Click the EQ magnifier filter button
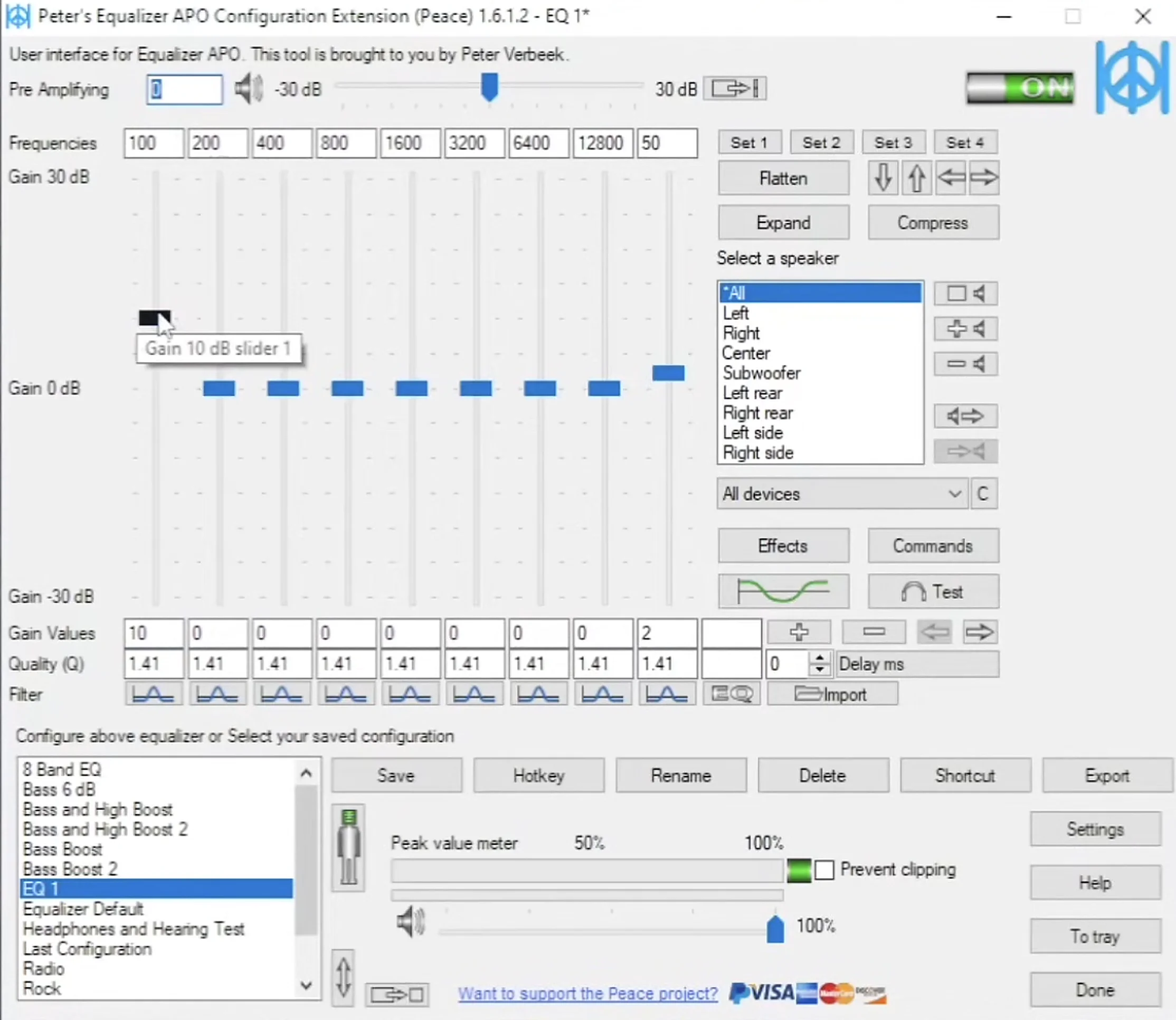Screen dimensions: 1176x1020 (x=732, y=694)
